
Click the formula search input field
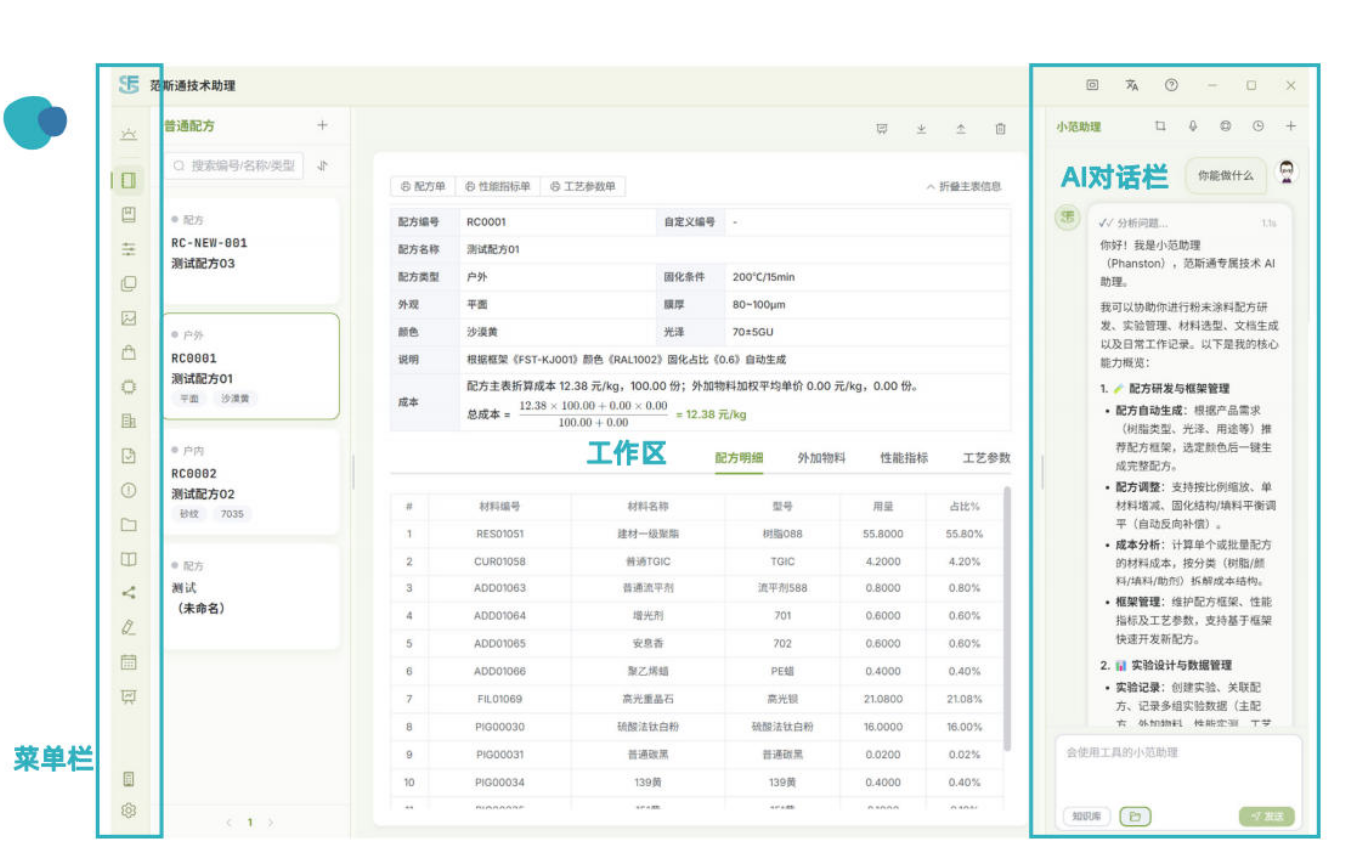(233, 166)
